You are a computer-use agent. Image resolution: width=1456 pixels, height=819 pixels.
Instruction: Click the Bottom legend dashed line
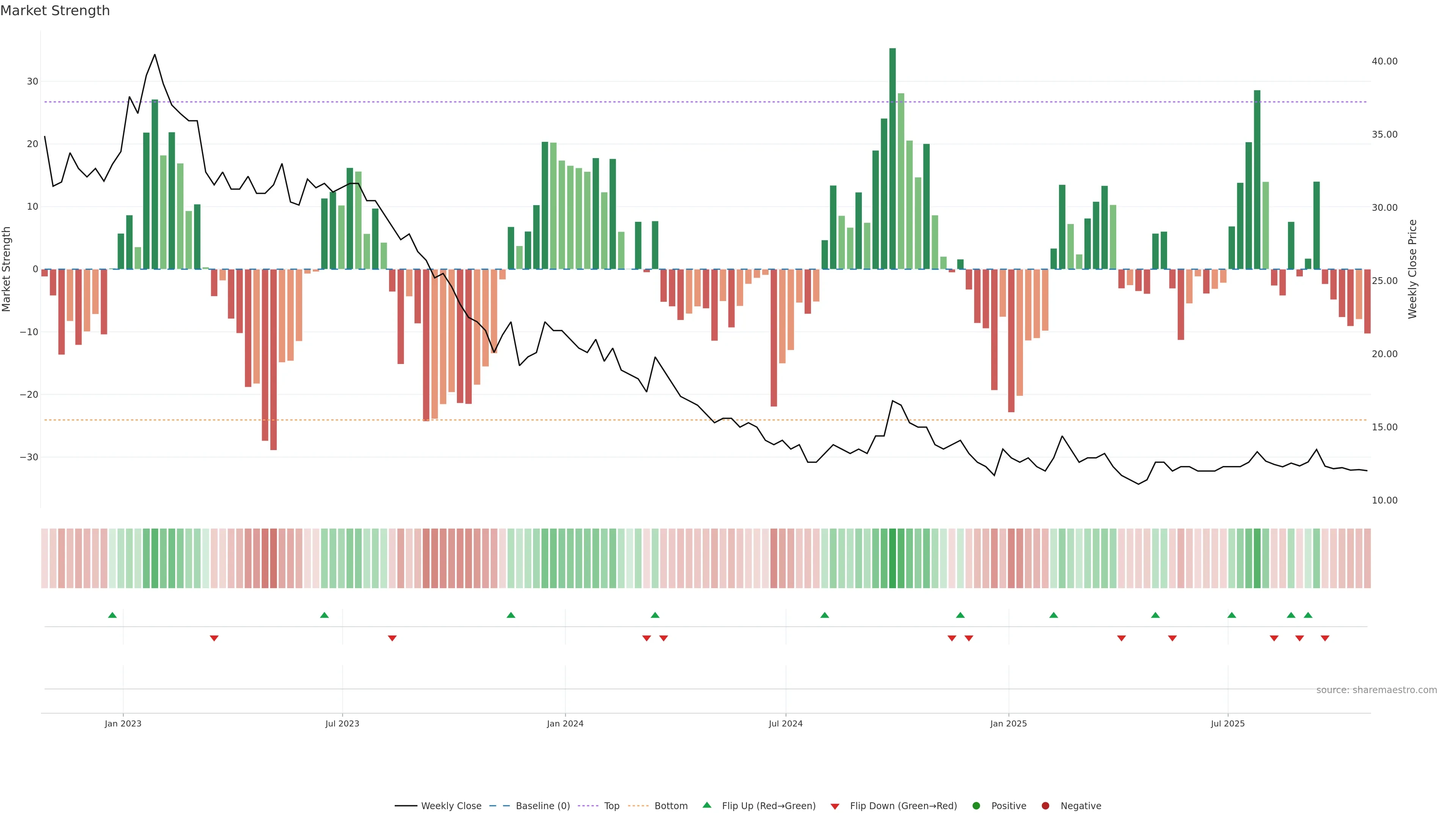click(x=638, y=806)
